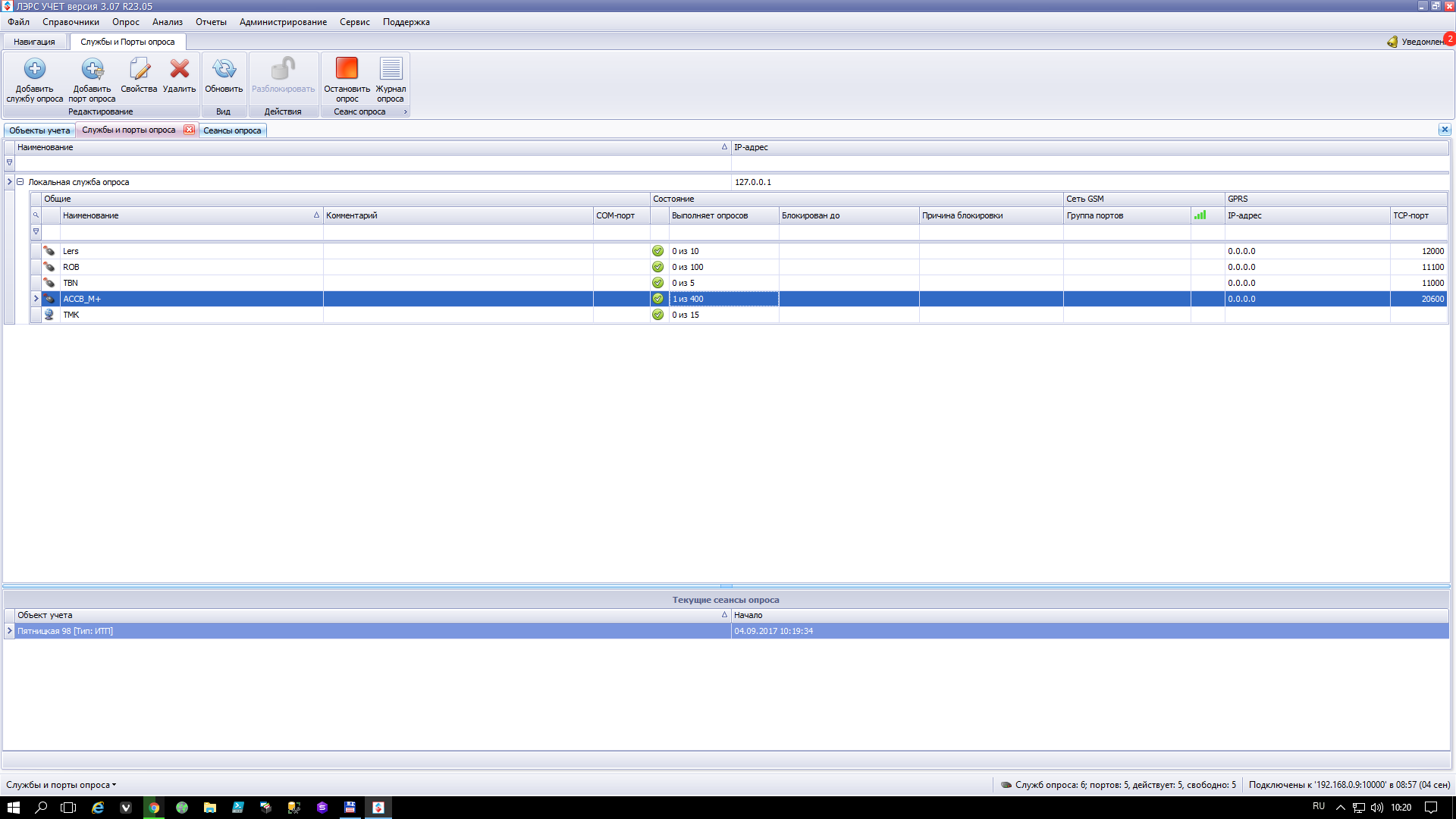Click Блокирован до column header

[x=849, y=215]
